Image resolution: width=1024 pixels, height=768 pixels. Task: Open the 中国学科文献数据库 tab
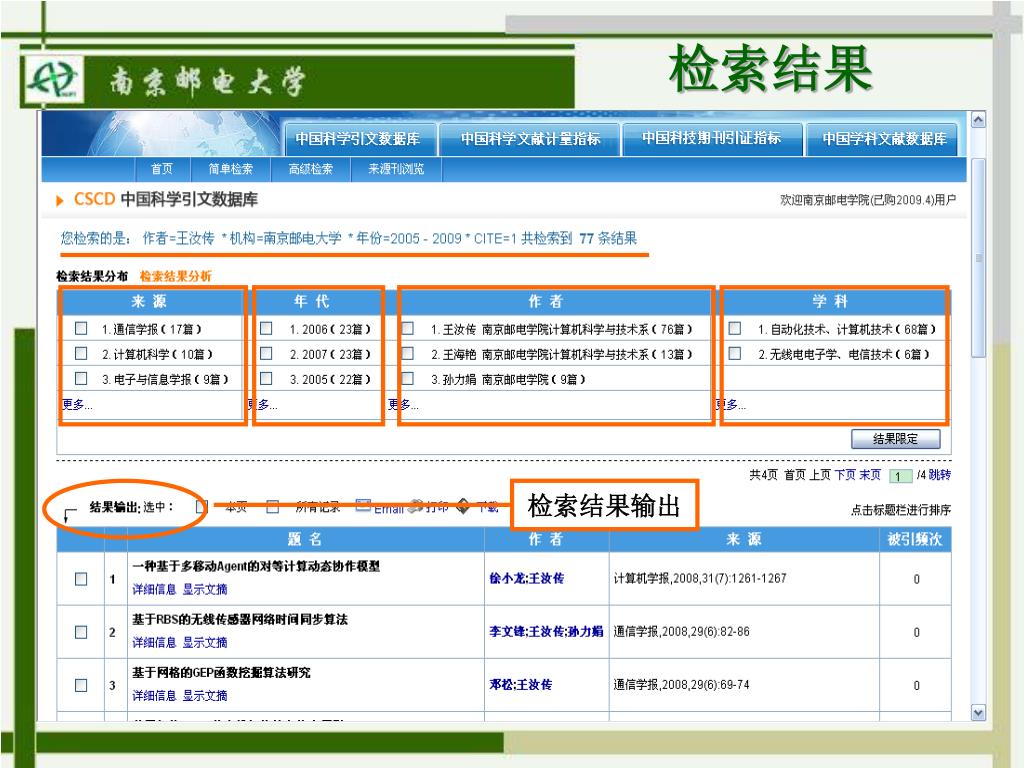(884, 139)
